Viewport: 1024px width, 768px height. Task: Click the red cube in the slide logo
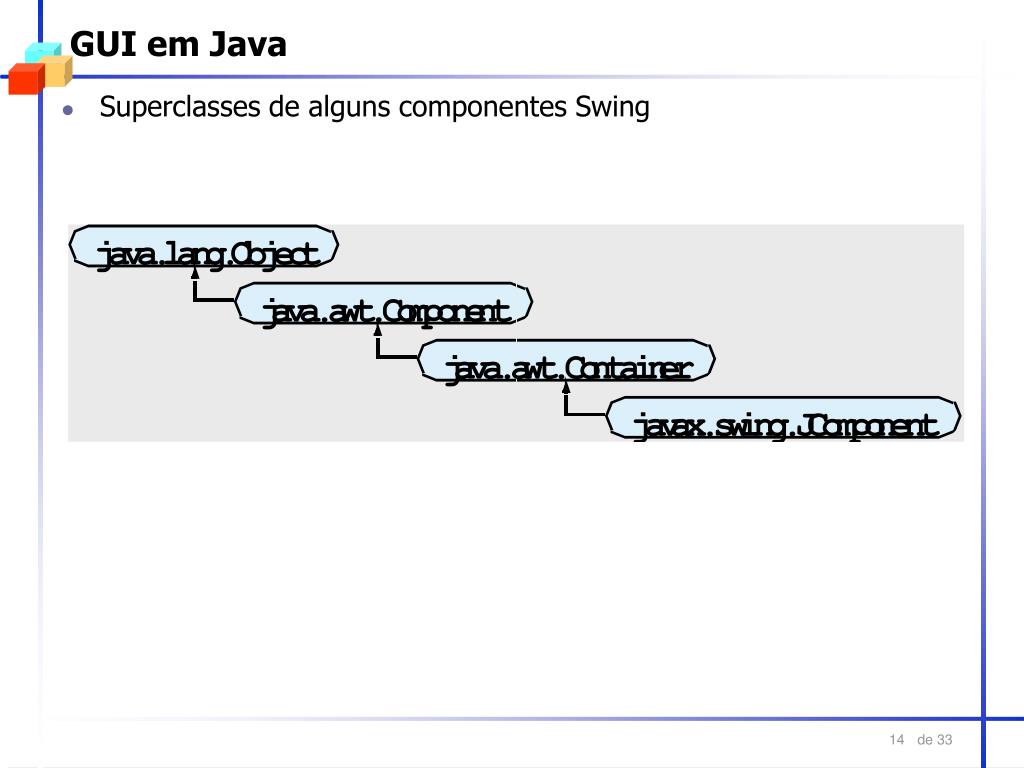pyautogui.click(x=23, y=78)
